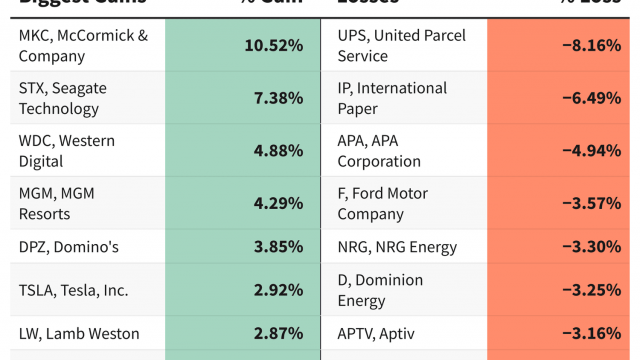The image size is (640, 360).
Task: Select F, Ford Motor Company cell
Action: click(404, 203)
